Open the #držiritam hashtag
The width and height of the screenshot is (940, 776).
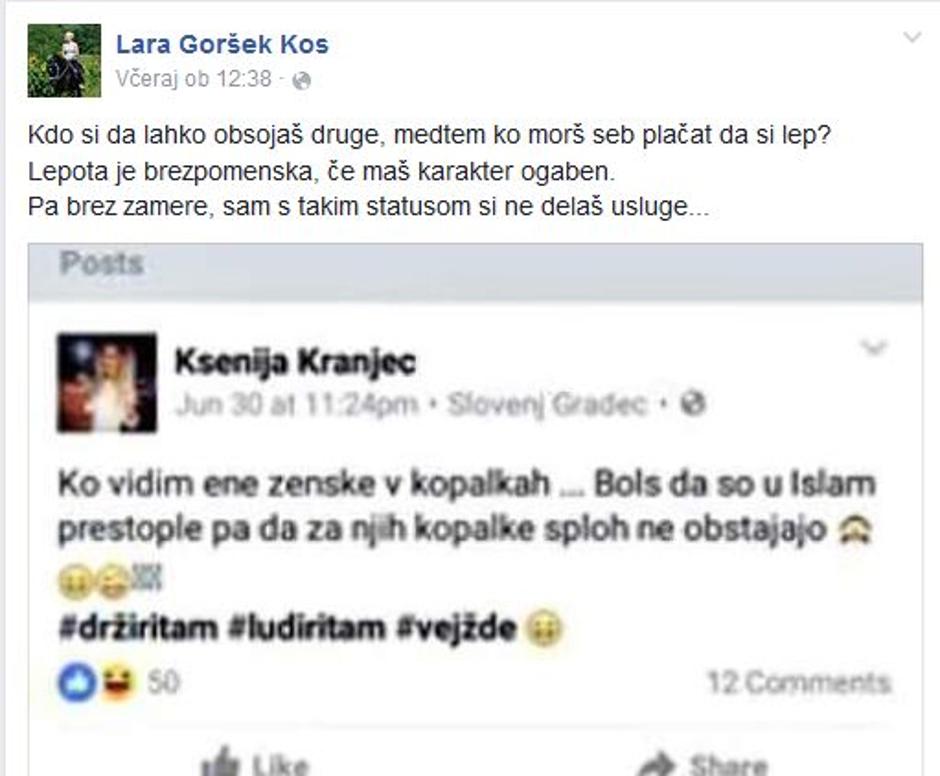pyautogui.click(x=138, y=628)
